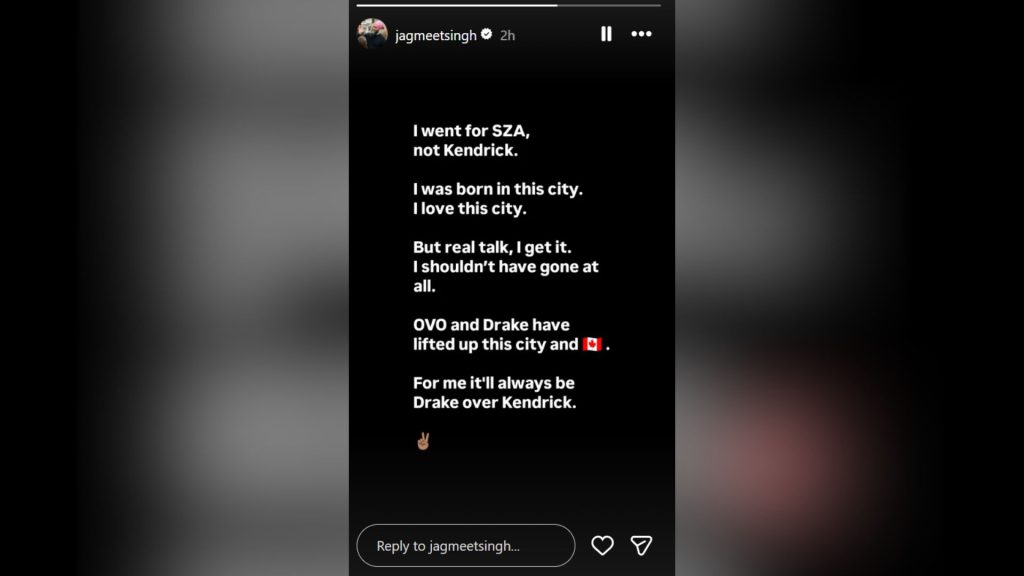Viewport: 1024px width, 576px height.
Task: Click the "I was born in this city." line
Action: (x=497, y=189)
